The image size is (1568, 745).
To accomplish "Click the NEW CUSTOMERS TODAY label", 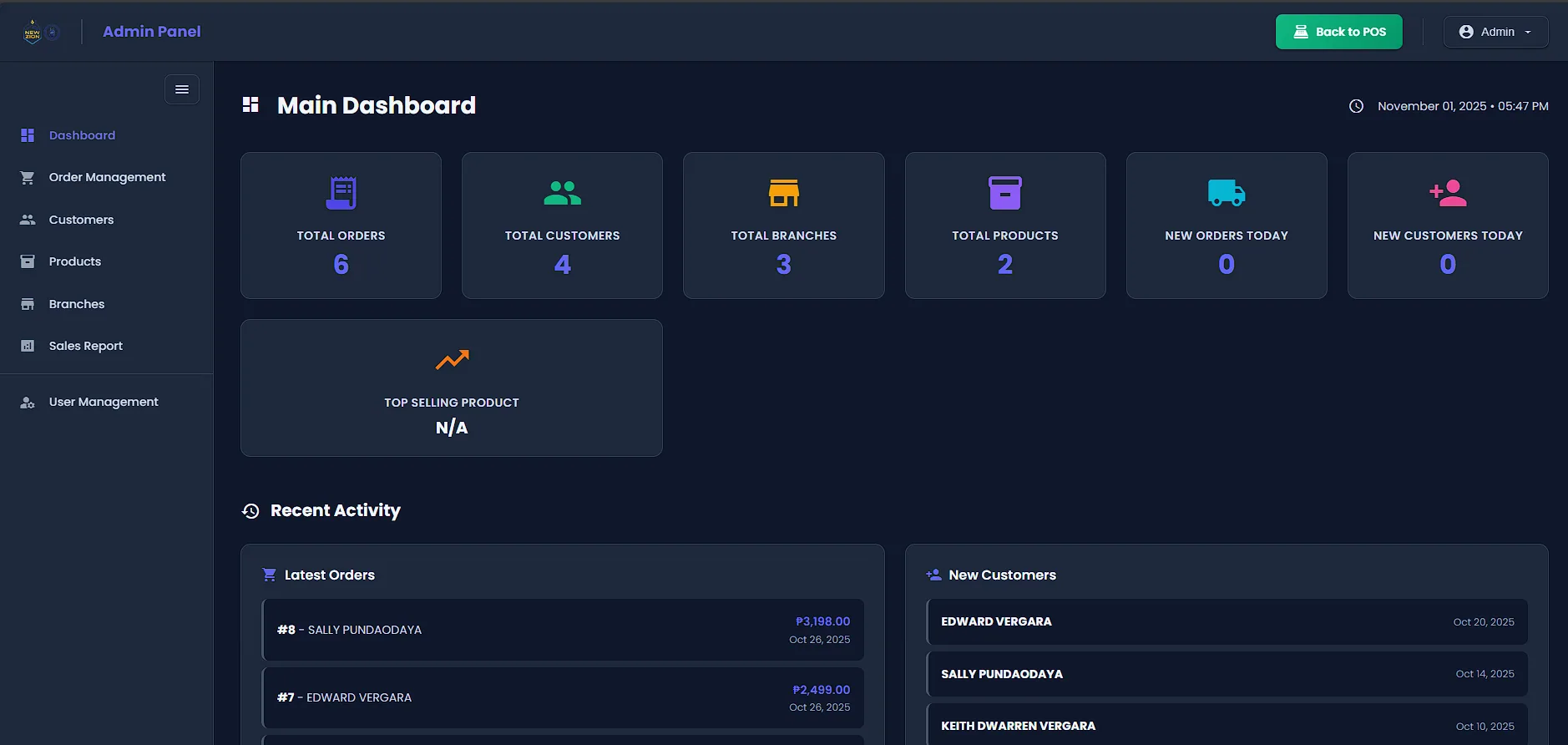I will click(1448, 236).
